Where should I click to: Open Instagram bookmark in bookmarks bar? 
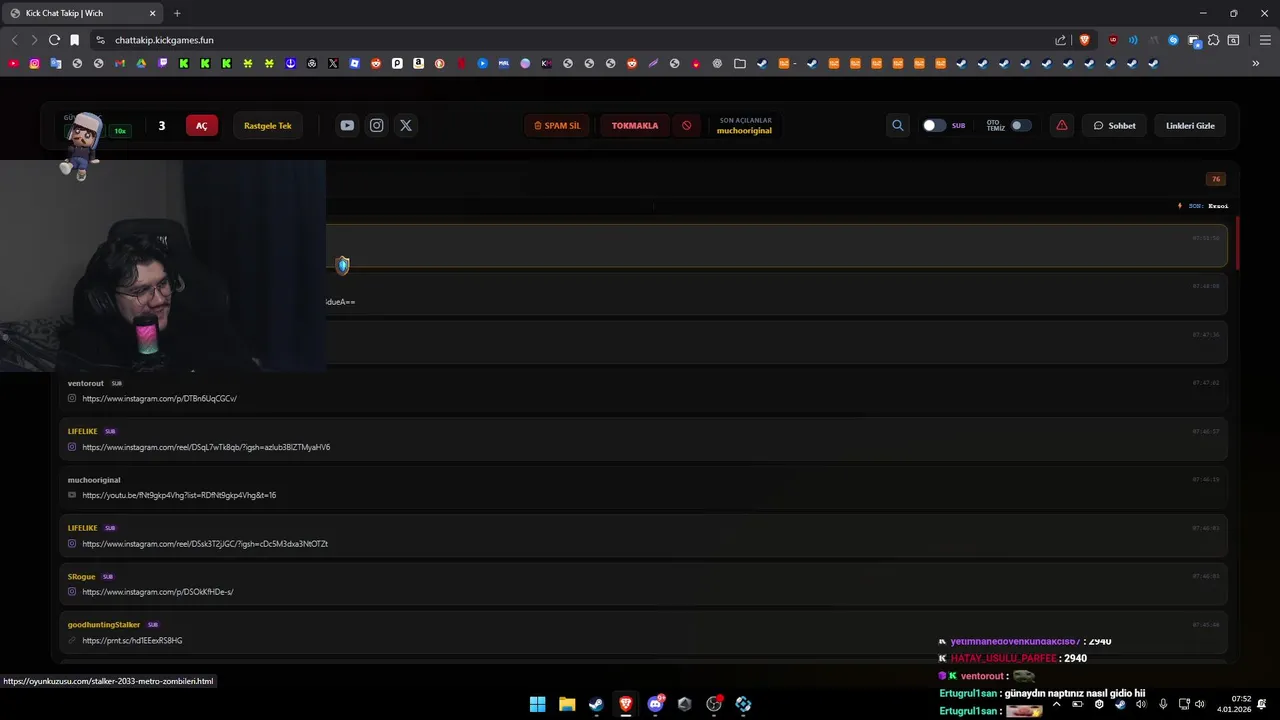34,63
